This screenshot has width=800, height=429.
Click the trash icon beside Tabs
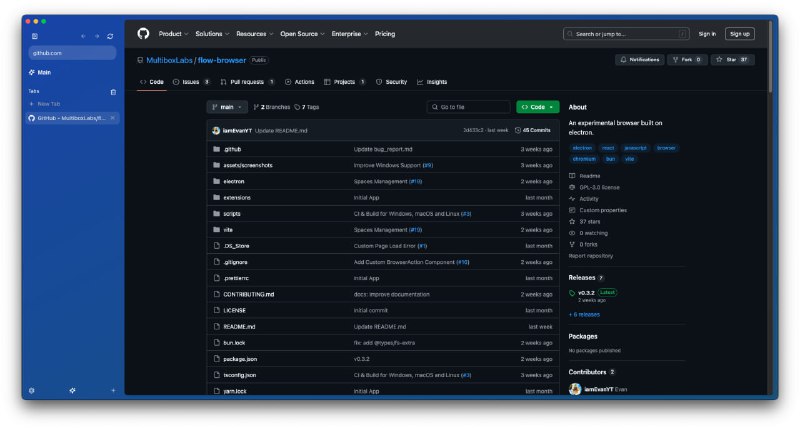pos(113,92)
